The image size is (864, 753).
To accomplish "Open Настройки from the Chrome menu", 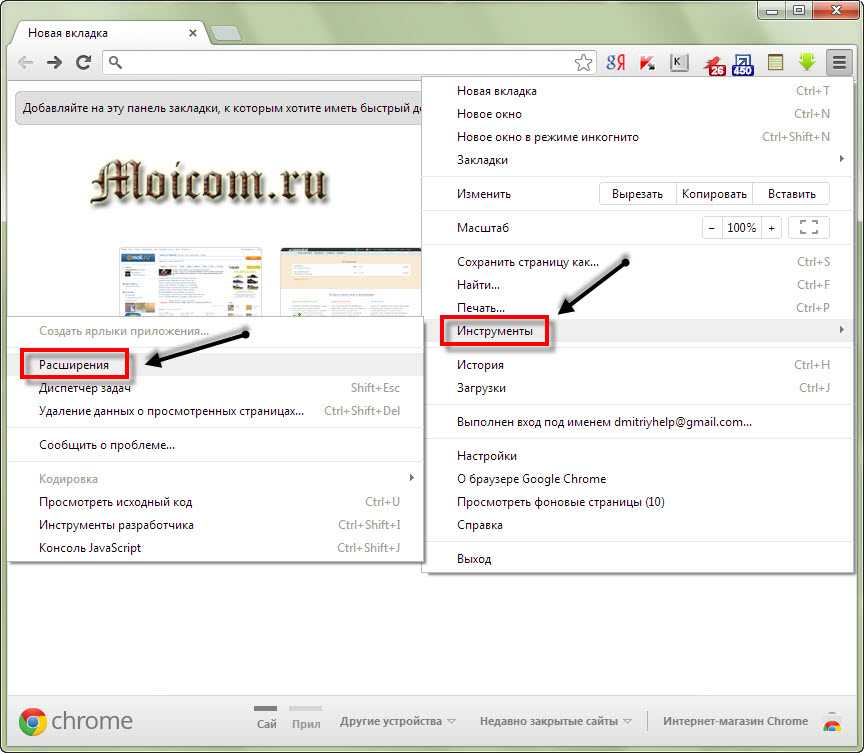I will coord(487,456).
